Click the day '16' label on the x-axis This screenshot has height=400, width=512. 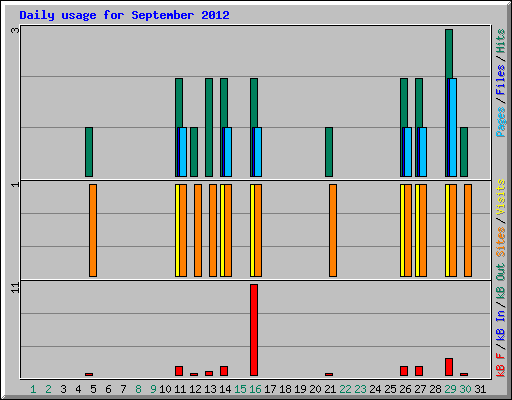[x=255, y=389]
